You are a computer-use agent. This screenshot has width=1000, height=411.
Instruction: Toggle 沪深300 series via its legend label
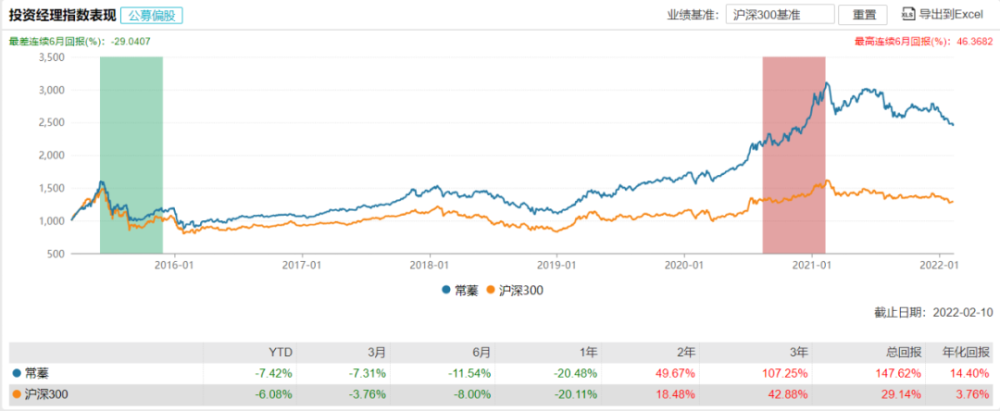click(516, 290)
